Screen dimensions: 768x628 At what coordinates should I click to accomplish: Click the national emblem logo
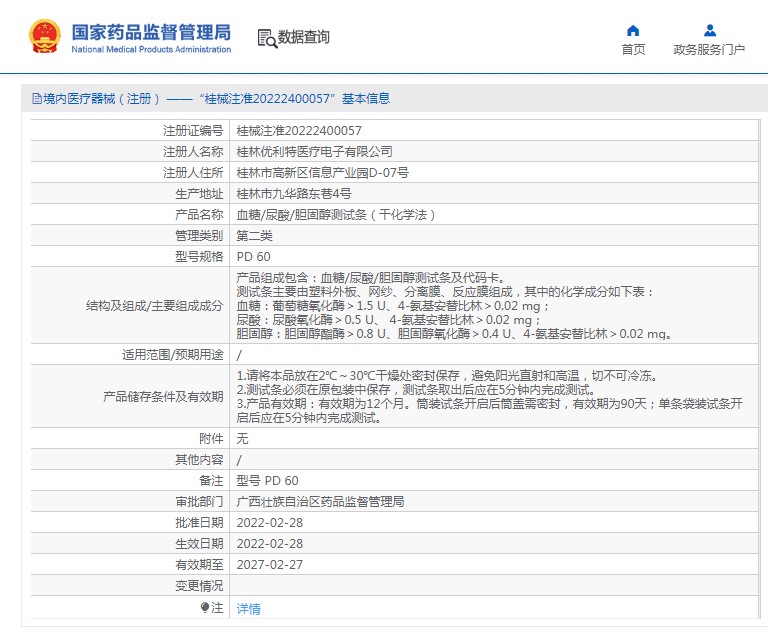point(45,36)
